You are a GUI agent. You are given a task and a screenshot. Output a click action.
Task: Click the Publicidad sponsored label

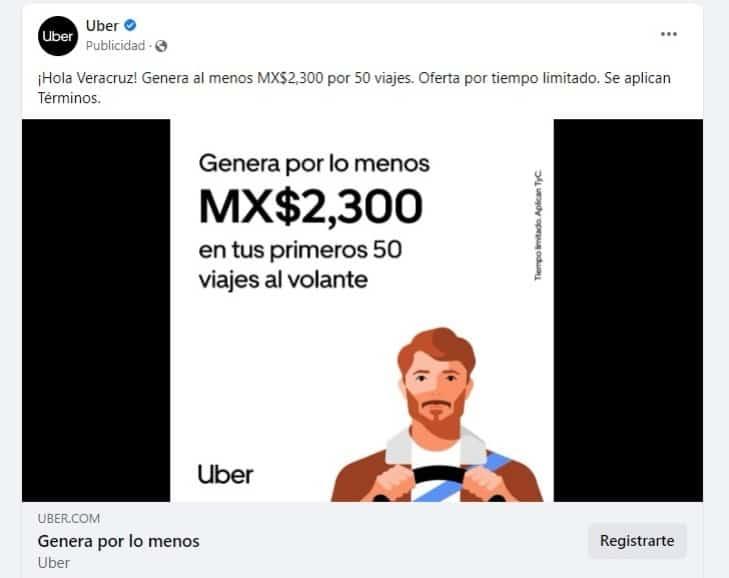(115, 46)
